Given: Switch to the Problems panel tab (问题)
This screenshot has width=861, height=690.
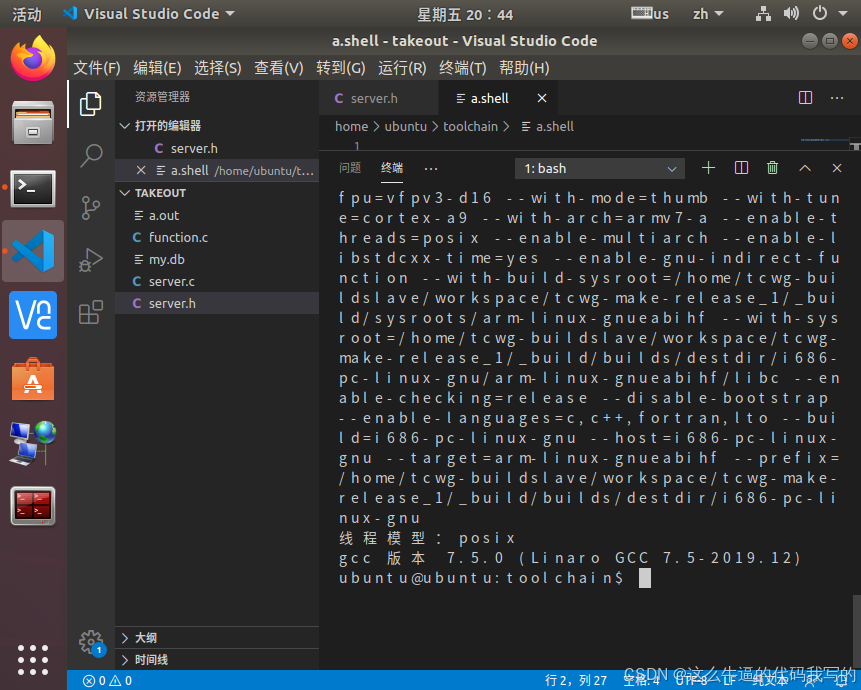Looking at the screenshot, I should pyautogui.click(x=350, y=168).
